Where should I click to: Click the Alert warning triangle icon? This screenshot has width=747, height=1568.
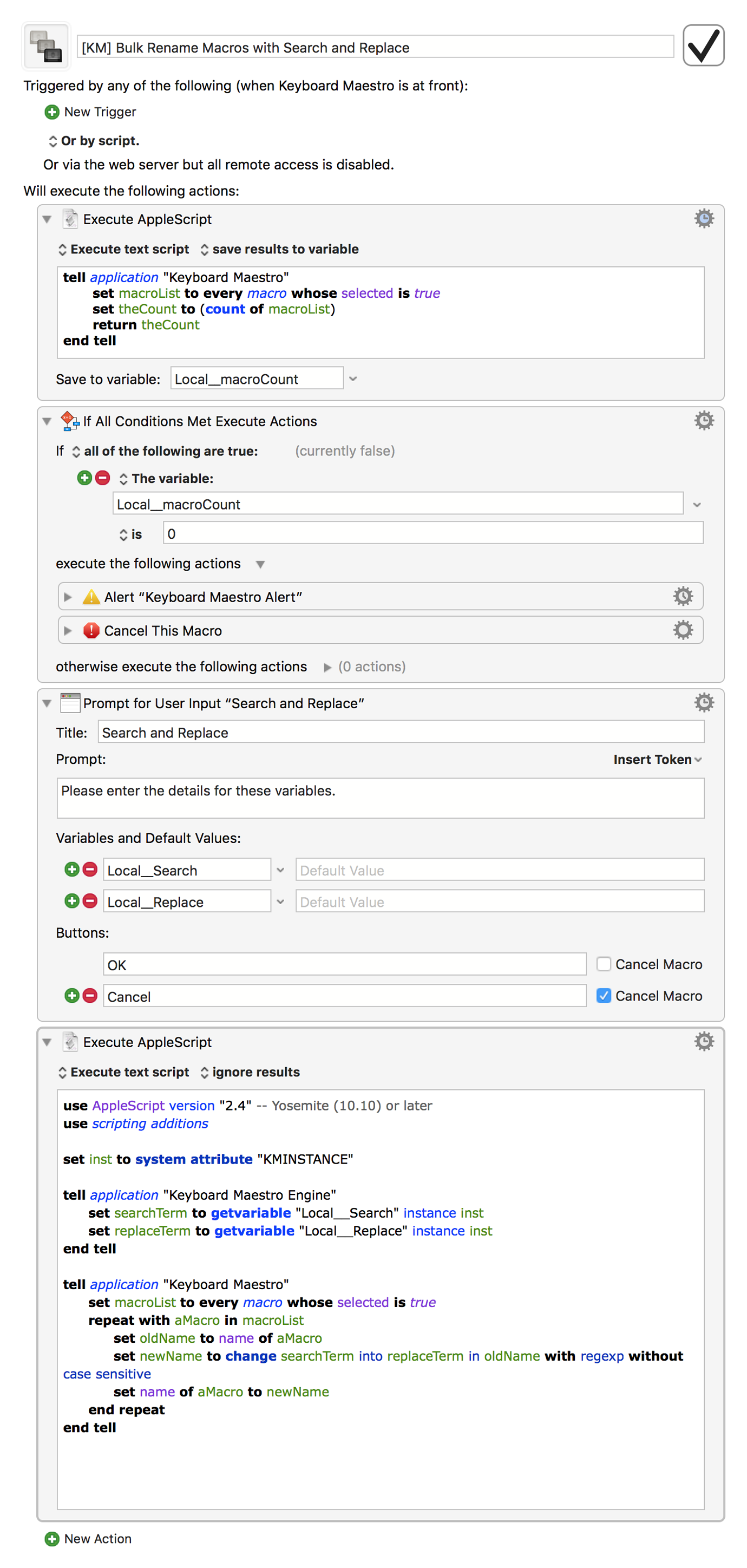(x=90, y=597)
